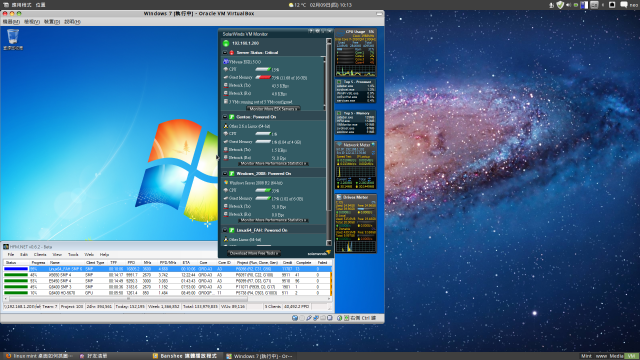Image resolution: width=640 pixels, height=360 pixels.
Task: Open the File menu in HFM.NET
Action: [x=11, y=255]
